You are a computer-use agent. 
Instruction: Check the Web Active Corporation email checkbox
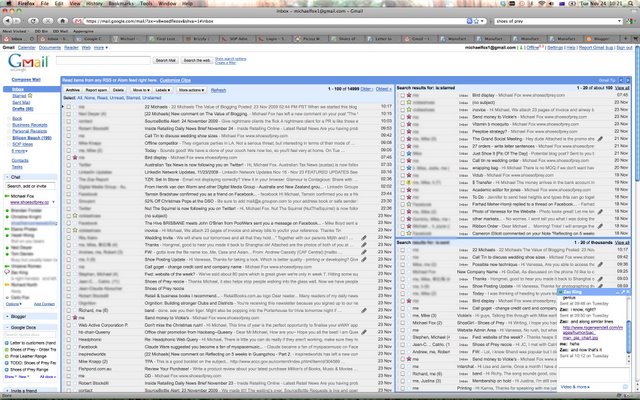69,325
